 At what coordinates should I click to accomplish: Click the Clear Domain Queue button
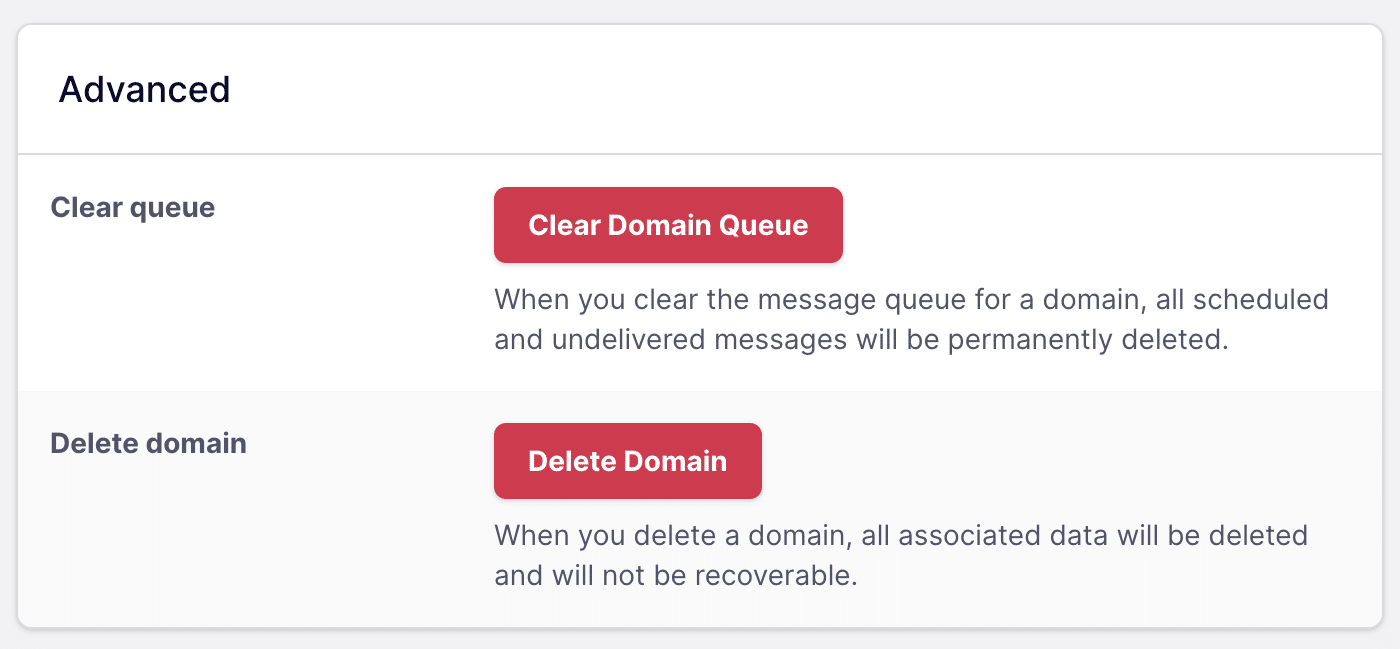668,224
